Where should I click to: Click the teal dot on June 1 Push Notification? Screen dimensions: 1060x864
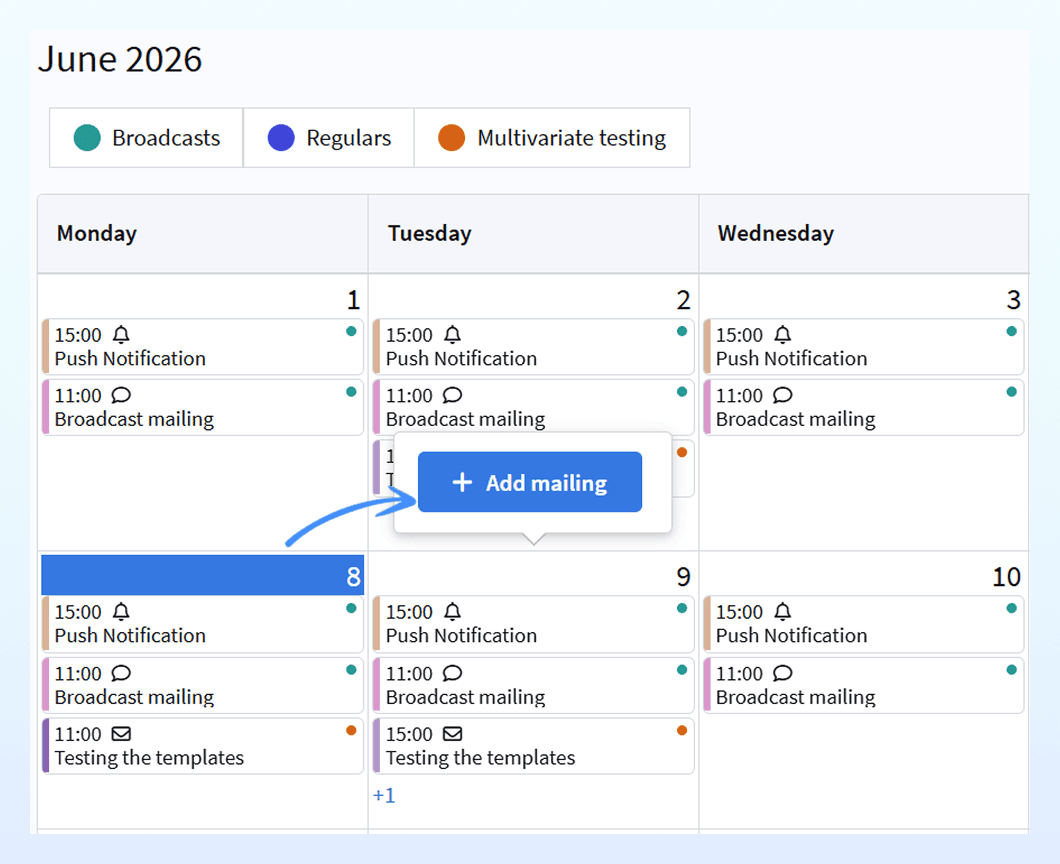tap(351, 331)
